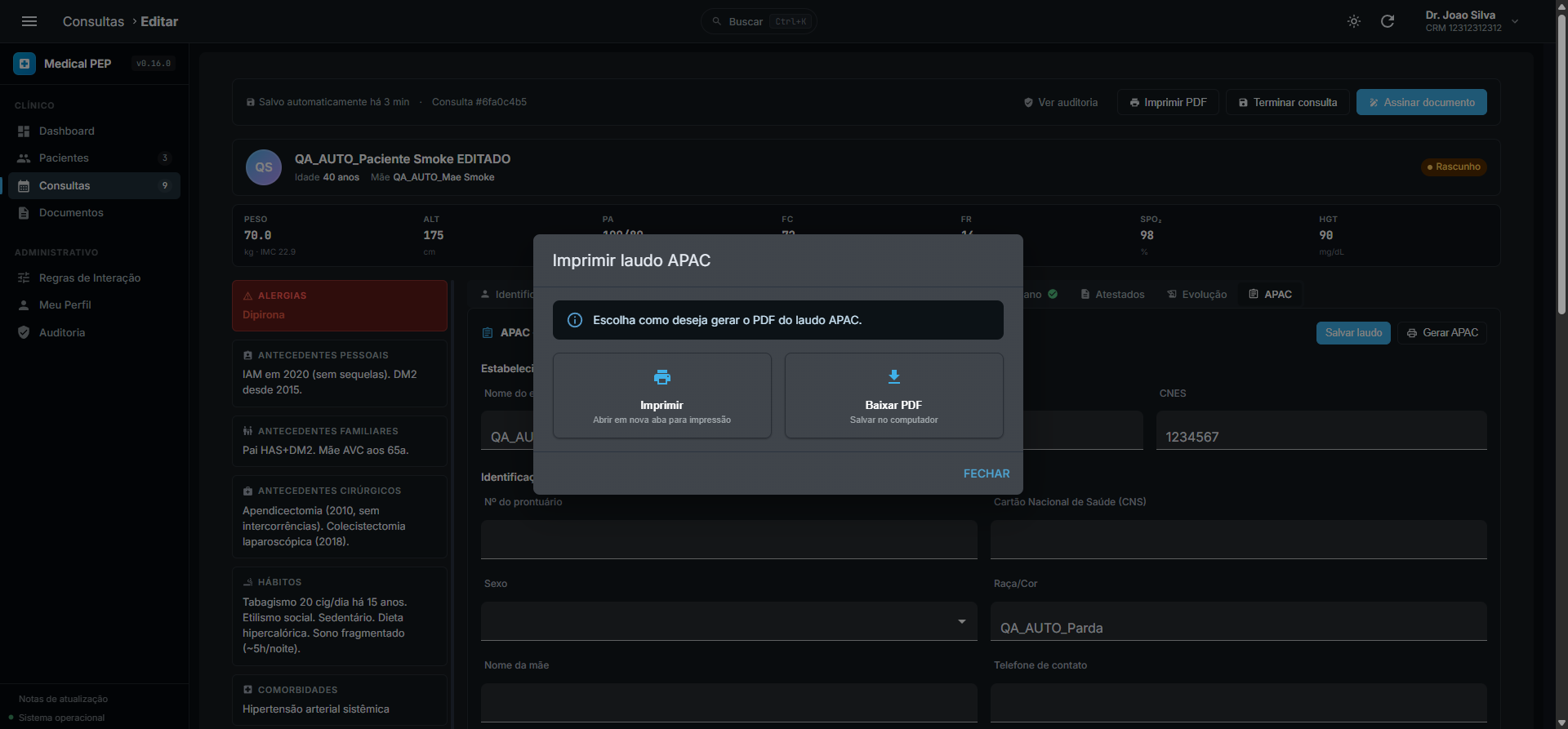
Task: Close the dialog with FECHAR
Action: (987, 473)
